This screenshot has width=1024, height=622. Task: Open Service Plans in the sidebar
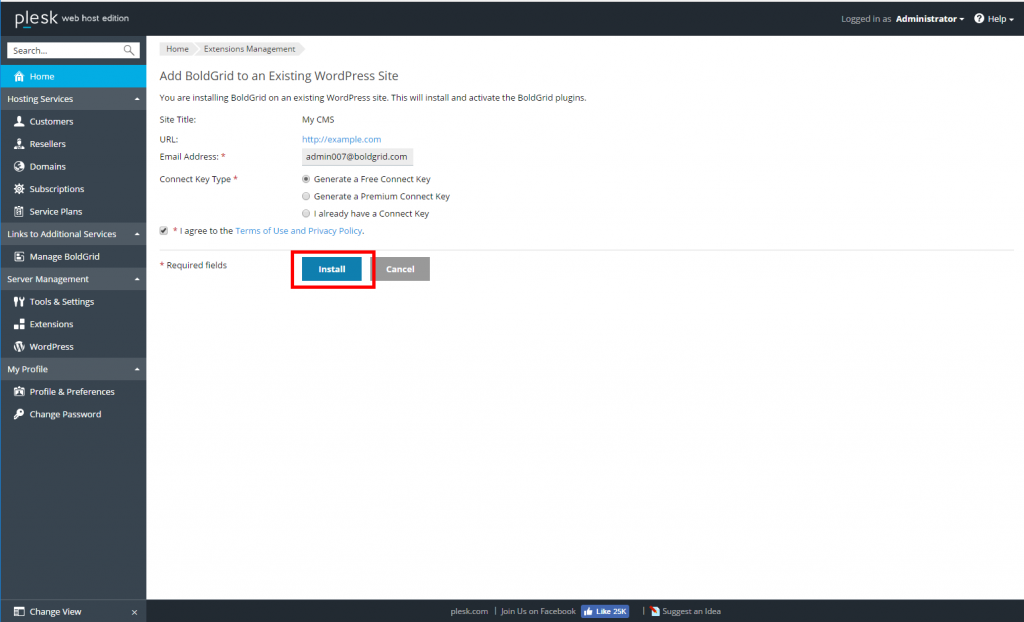(x=73, y=212)
